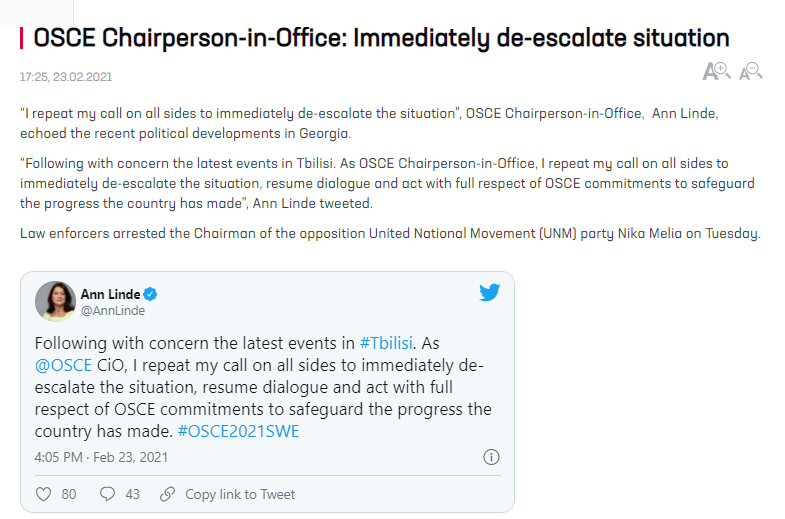Click Copy link to Tweet
The width and height of the screenshot is (785, 519).
(240, 494)
